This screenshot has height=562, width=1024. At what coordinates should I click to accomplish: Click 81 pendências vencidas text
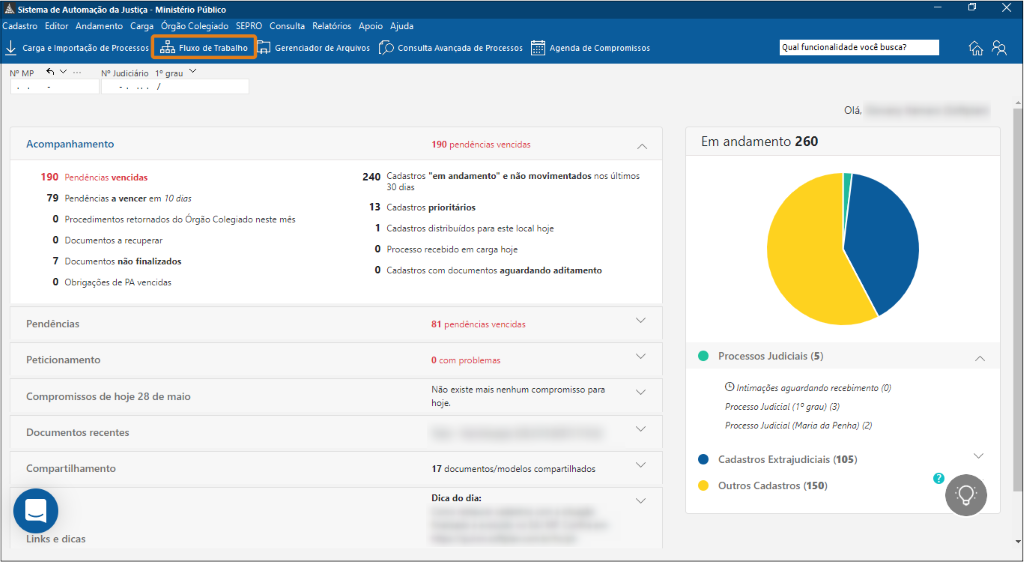point(478,324)
